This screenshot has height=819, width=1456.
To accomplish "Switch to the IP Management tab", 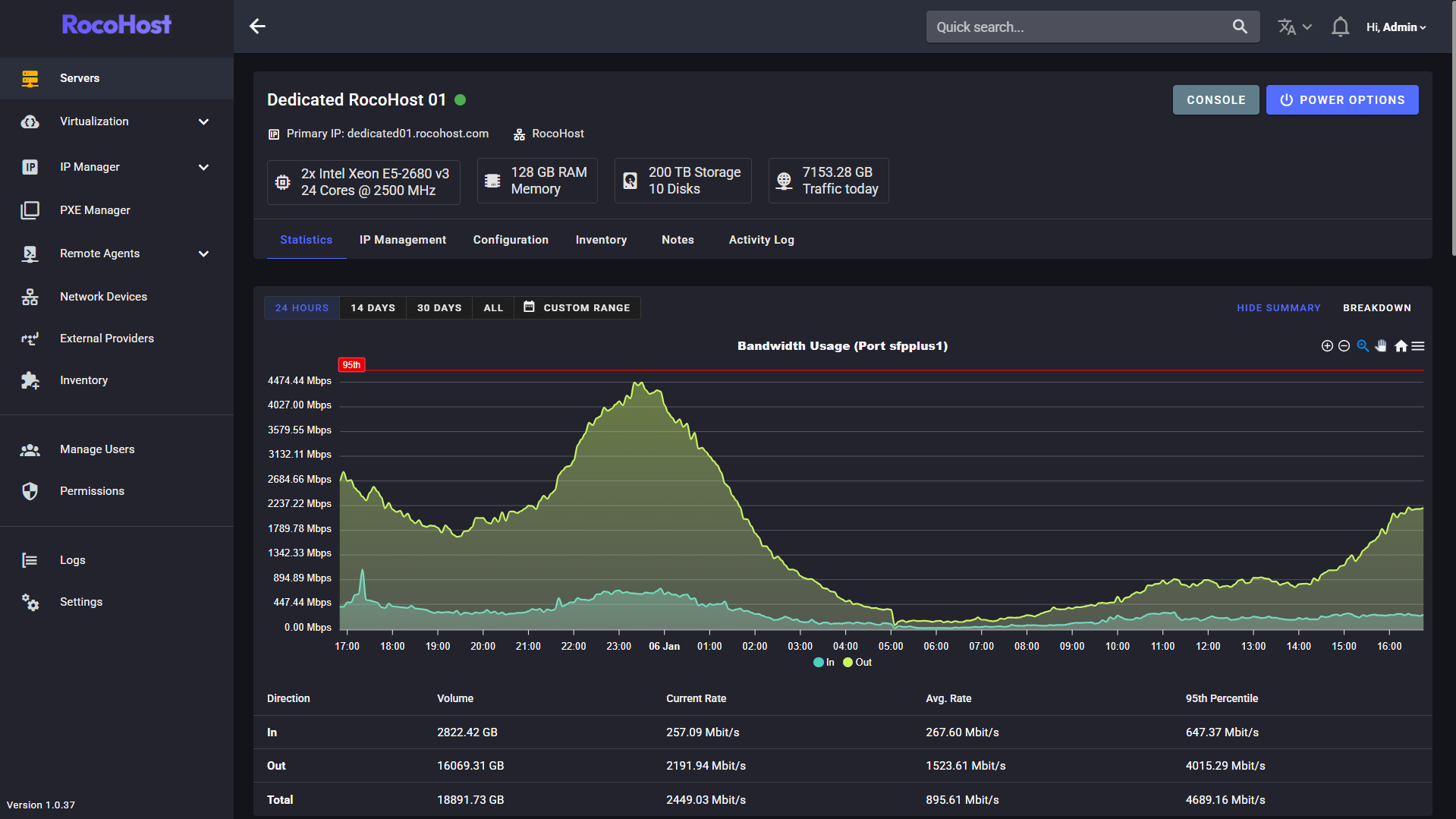I will pyautogui.click(x=402, y=240).
